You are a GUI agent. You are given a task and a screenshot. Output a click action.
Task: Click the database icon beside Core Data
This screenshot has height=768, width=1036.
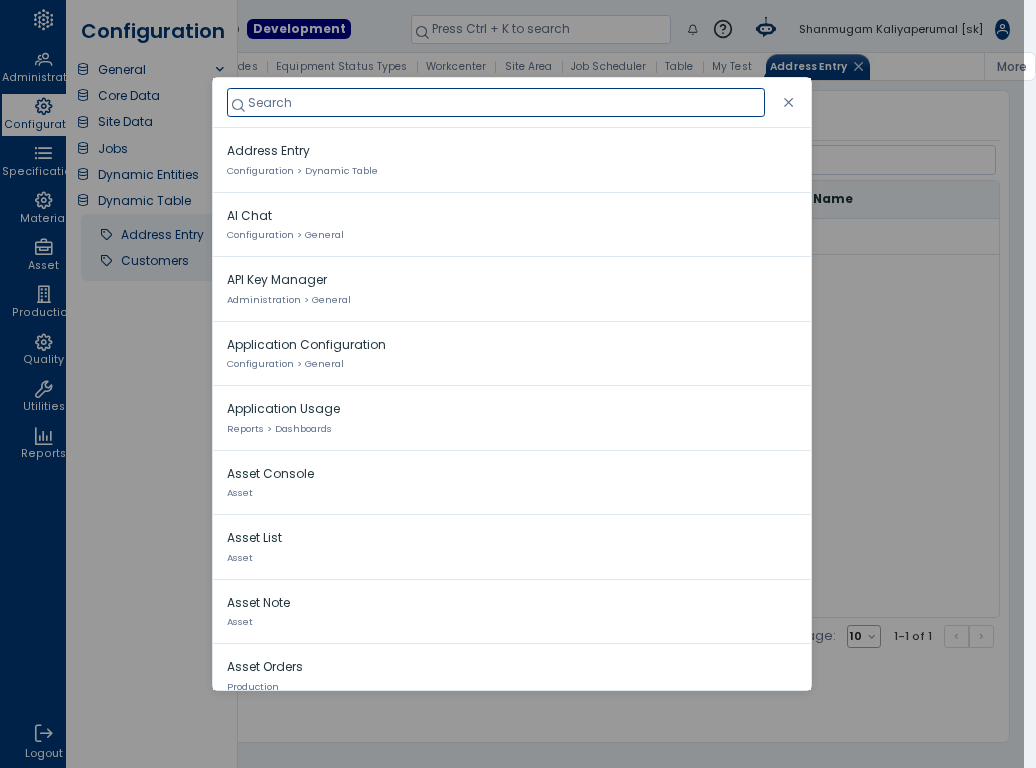83,95
